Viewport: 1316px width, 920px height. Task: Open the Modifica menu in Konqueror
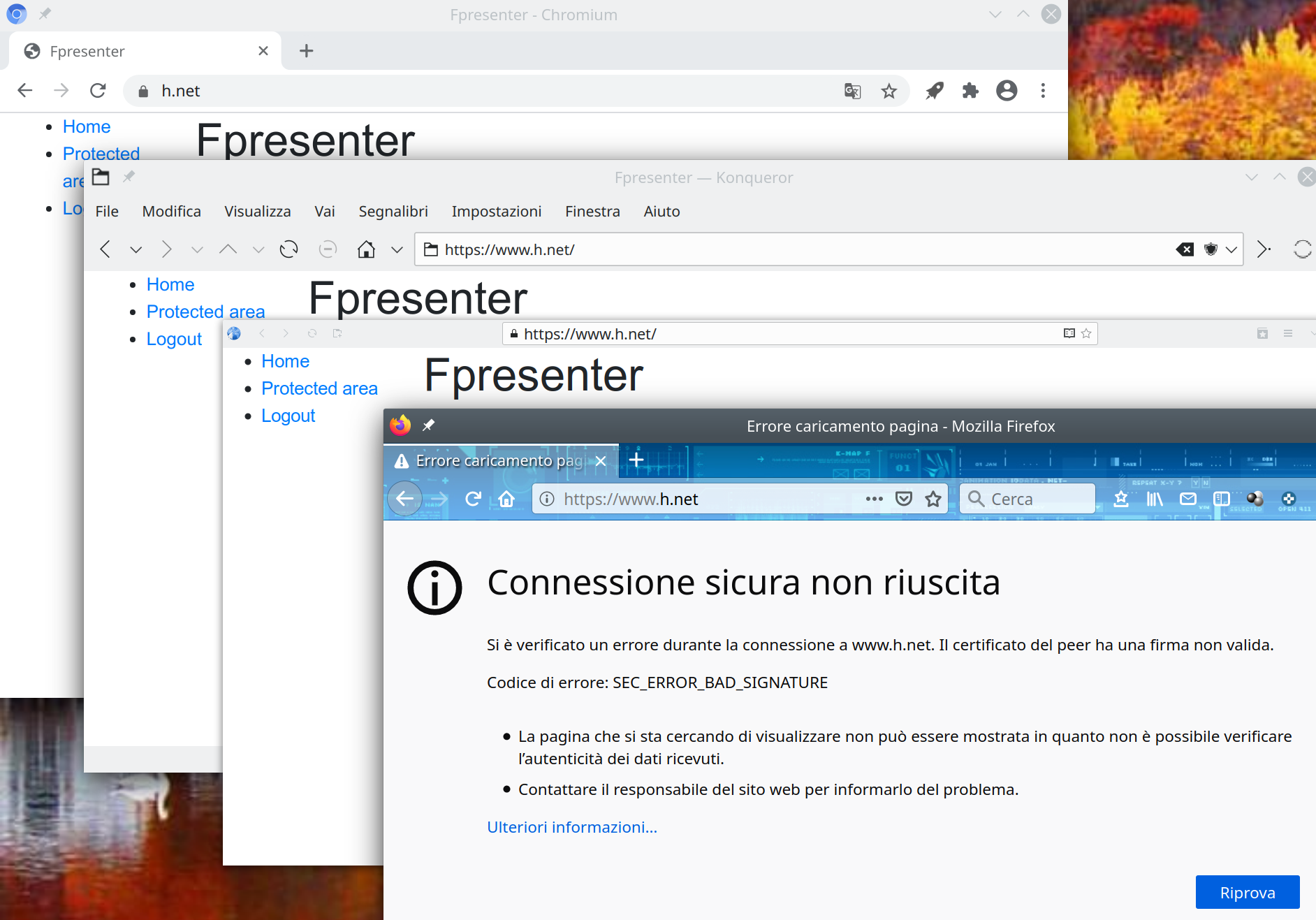[171, 211]
